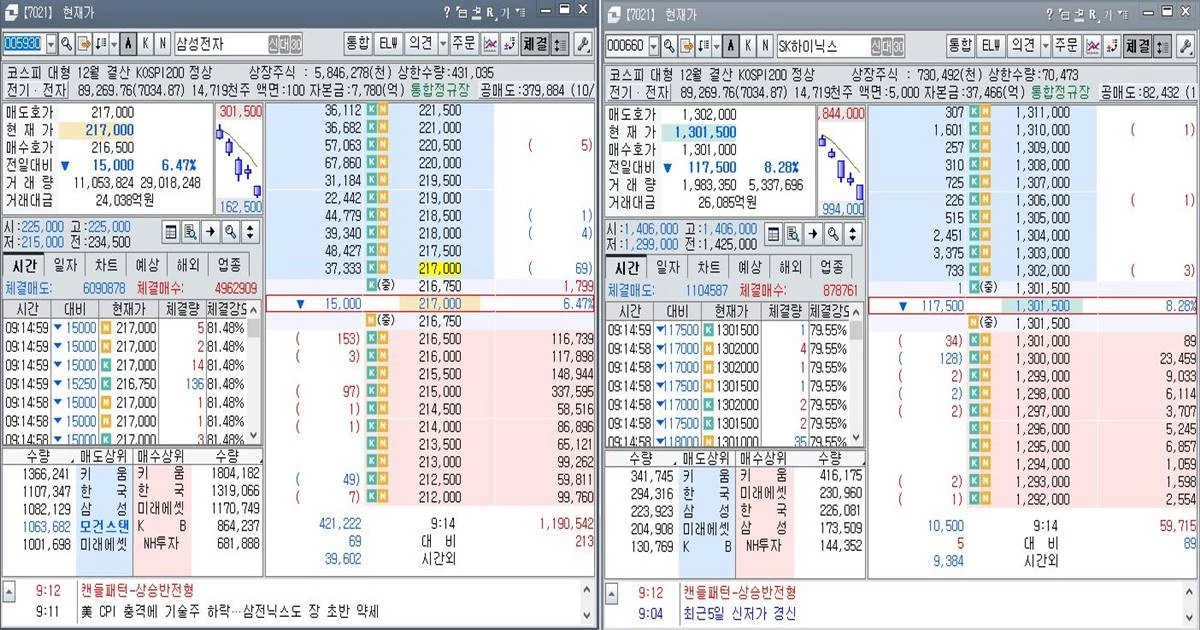Open the wrench settings icon in the SK하이닉스 window
Image resolution: width=1200 pixels, height=630 pixels.
[x=1185, y=45]
